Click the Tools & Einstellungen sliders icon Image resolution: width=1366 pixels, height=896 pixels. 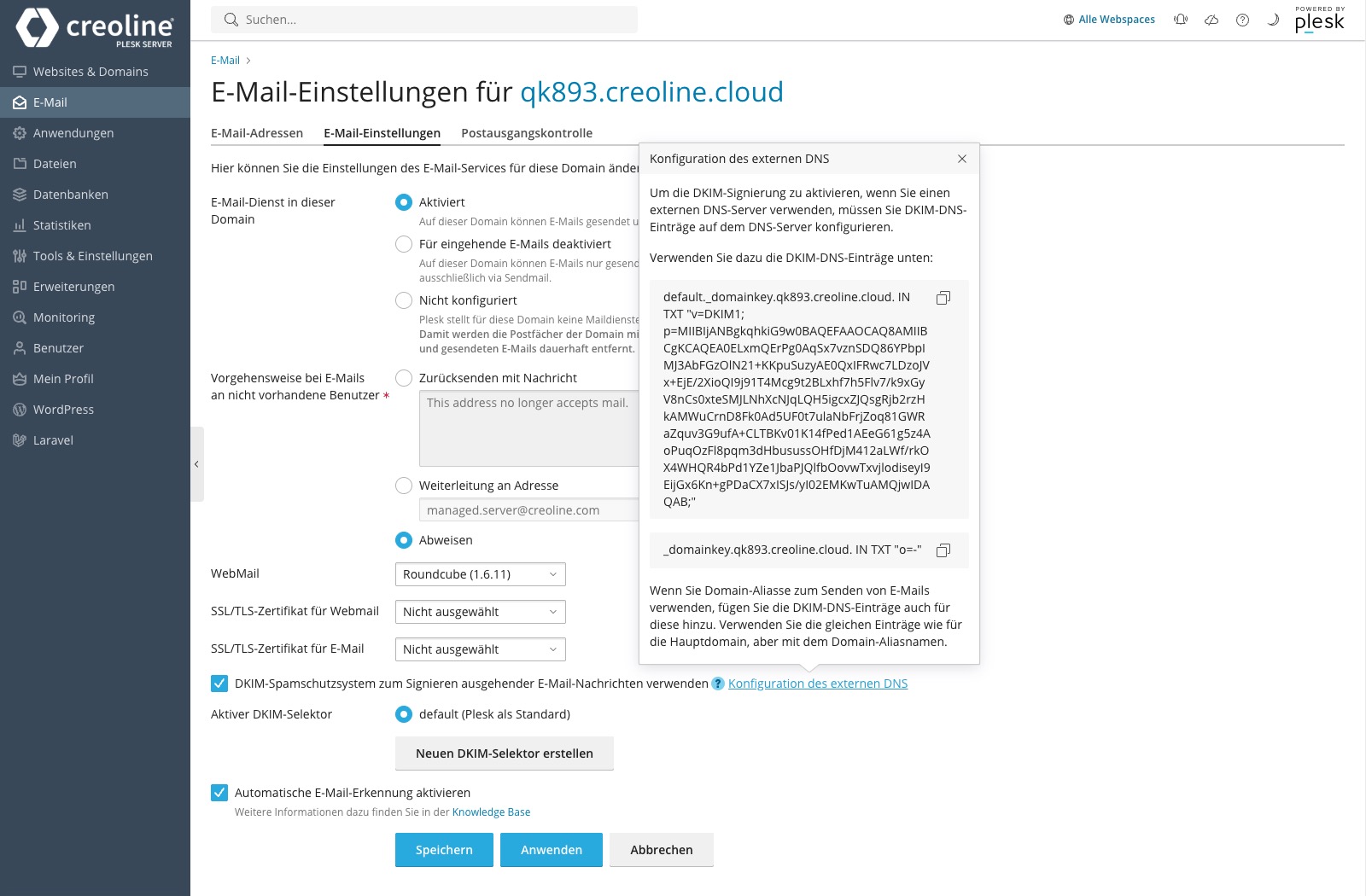click(20, 256)
